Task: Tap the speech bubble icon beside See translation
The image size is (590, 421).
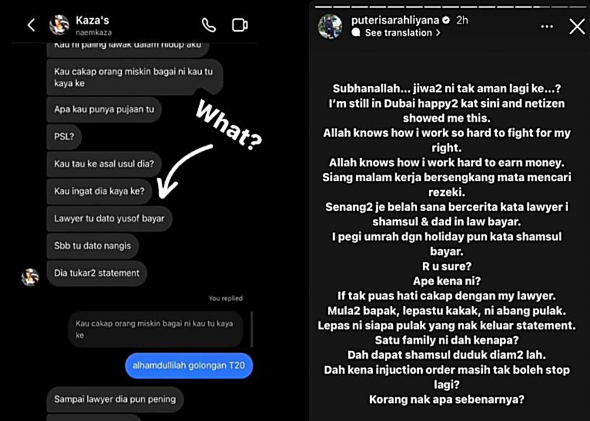Action: point(356,33)
